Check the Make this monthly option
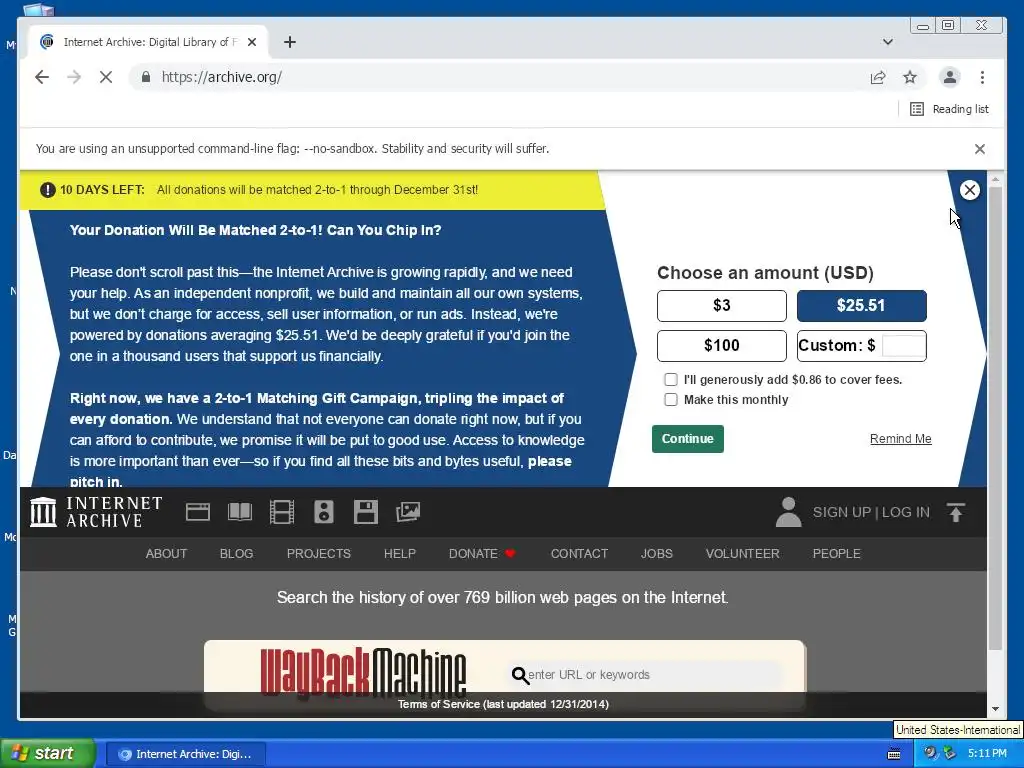Image resolution: width=1024 pixels, height=768 pixels. [671, 400]
